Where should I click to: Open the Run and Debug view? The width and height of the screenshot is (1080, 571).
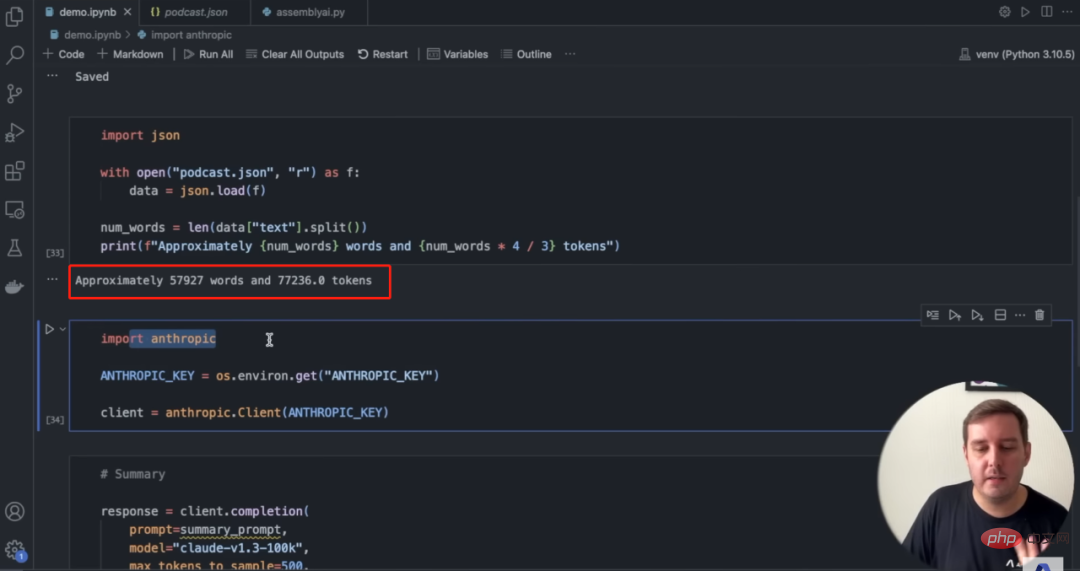14,132
